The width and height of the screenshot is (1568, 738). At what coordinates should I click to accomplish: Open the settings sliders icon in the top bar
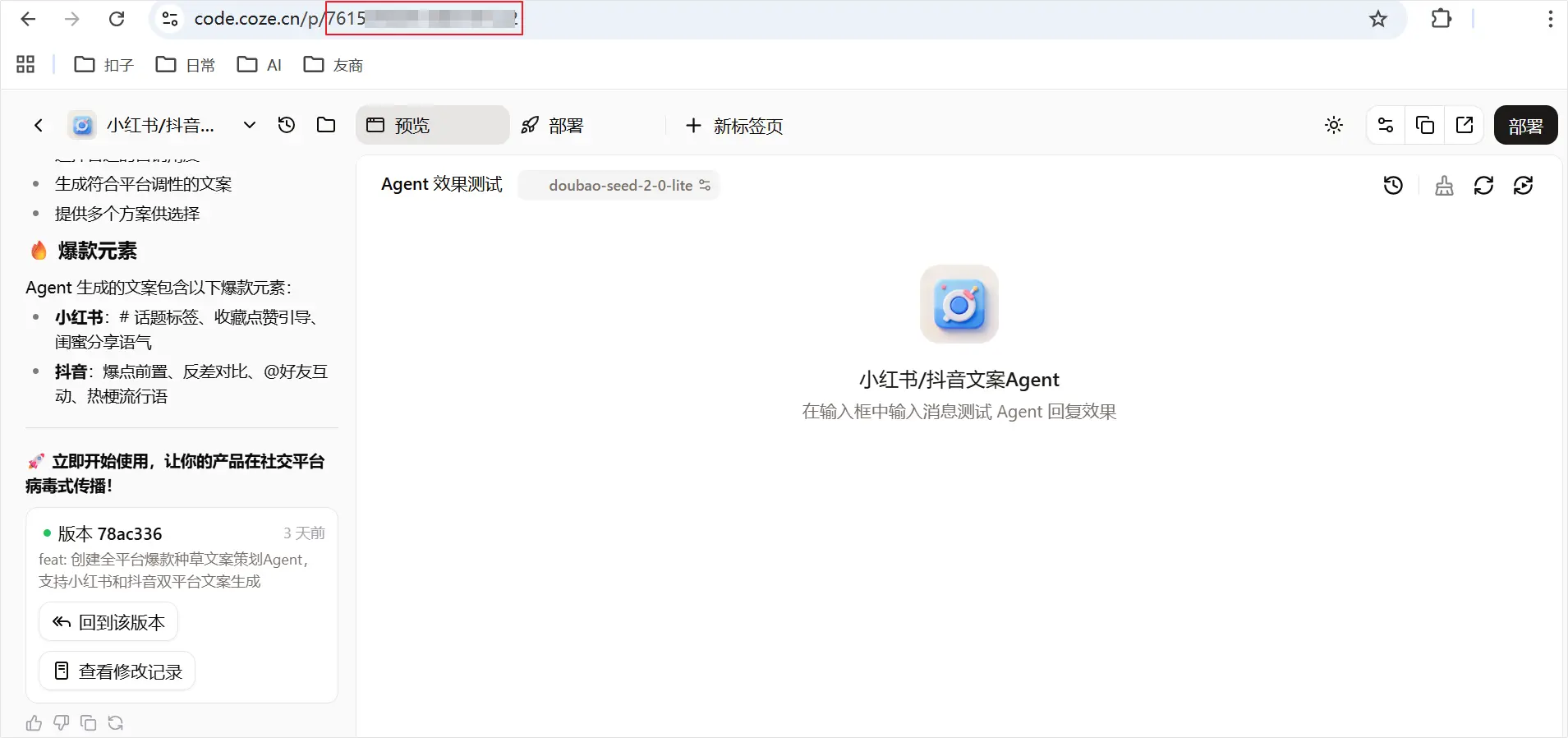coord(1386,126)
